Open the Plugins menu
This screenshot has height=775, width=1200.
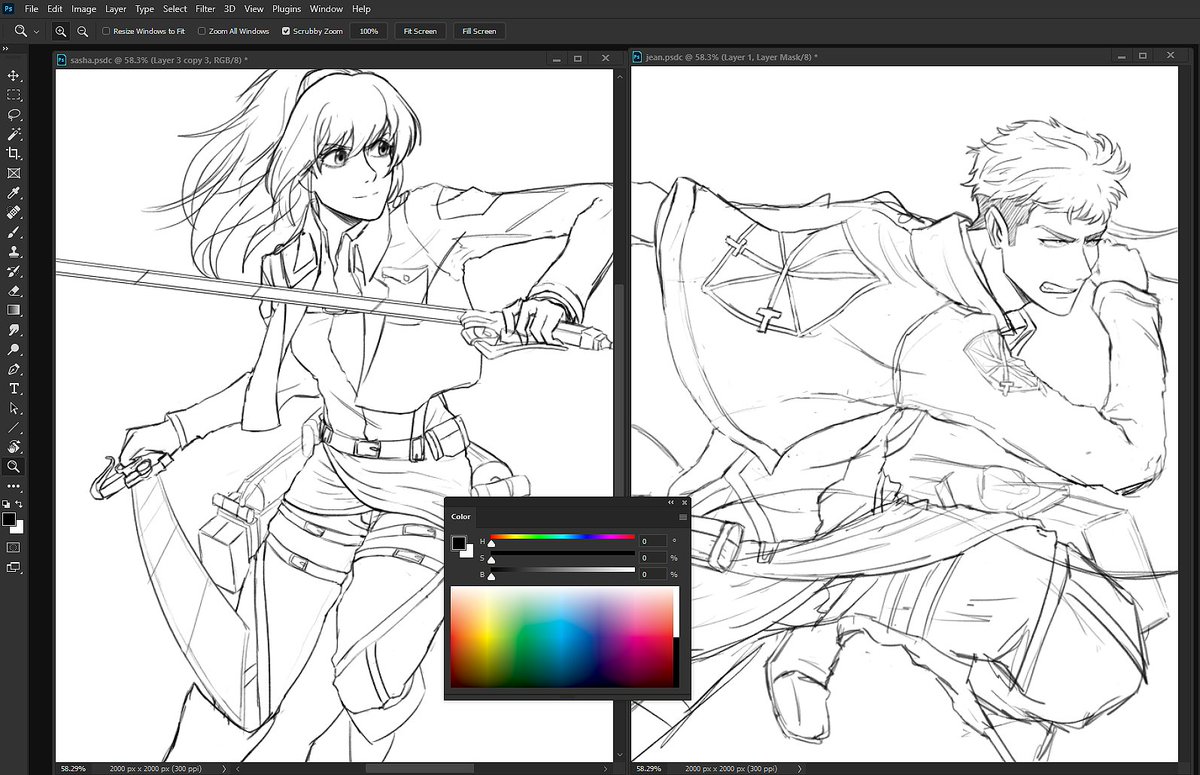(x=287, y=9)
